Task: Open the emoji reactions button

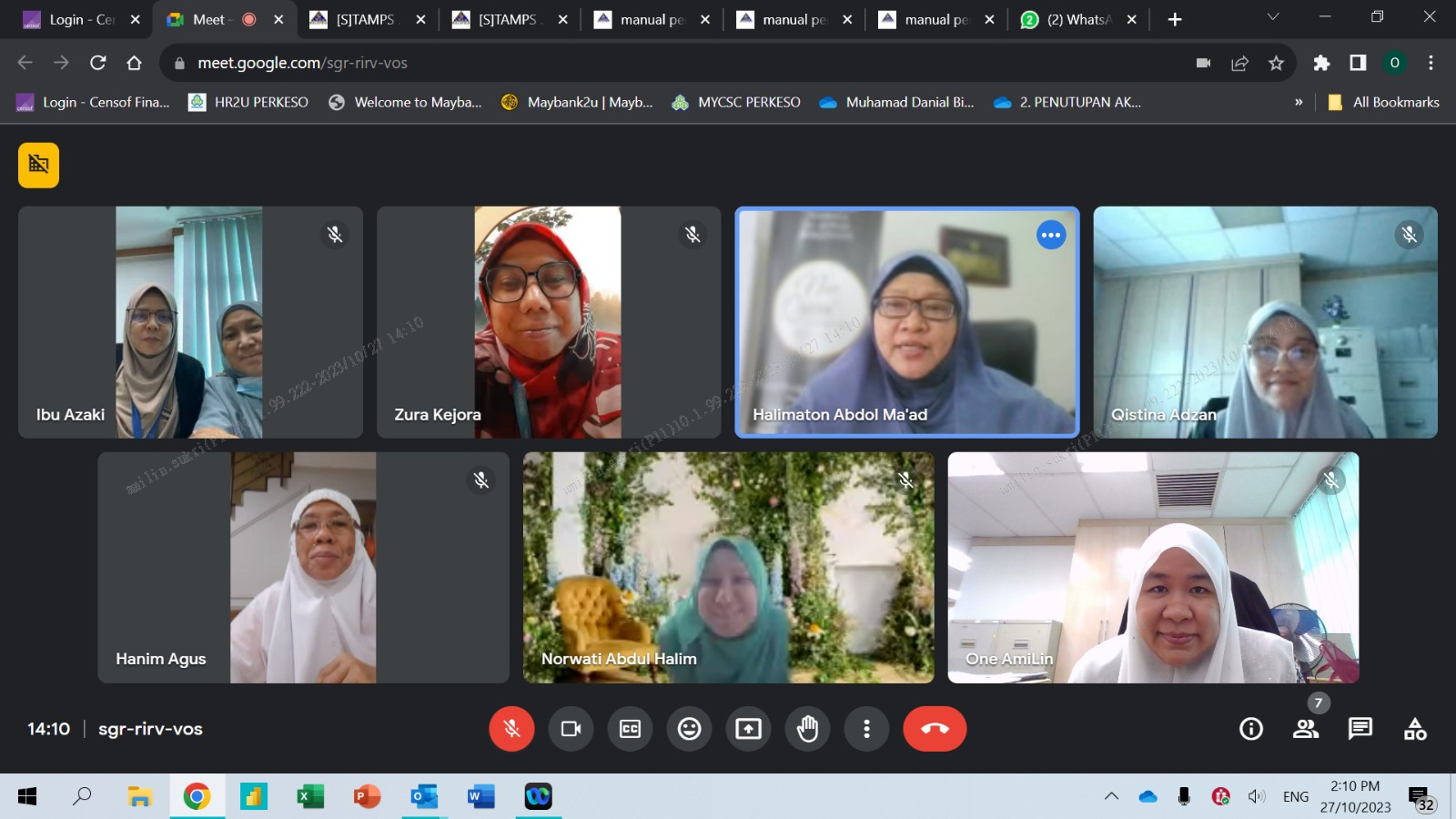Action: pyautogui.click(x=689, y=729)
